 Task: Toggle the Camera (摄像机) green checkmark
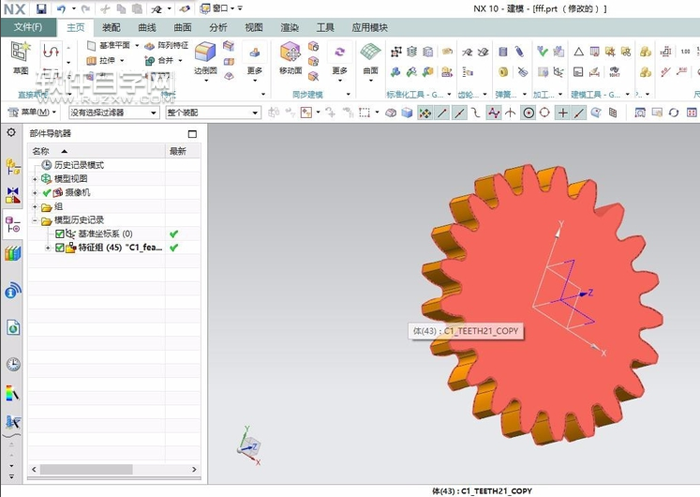[47, 192]
